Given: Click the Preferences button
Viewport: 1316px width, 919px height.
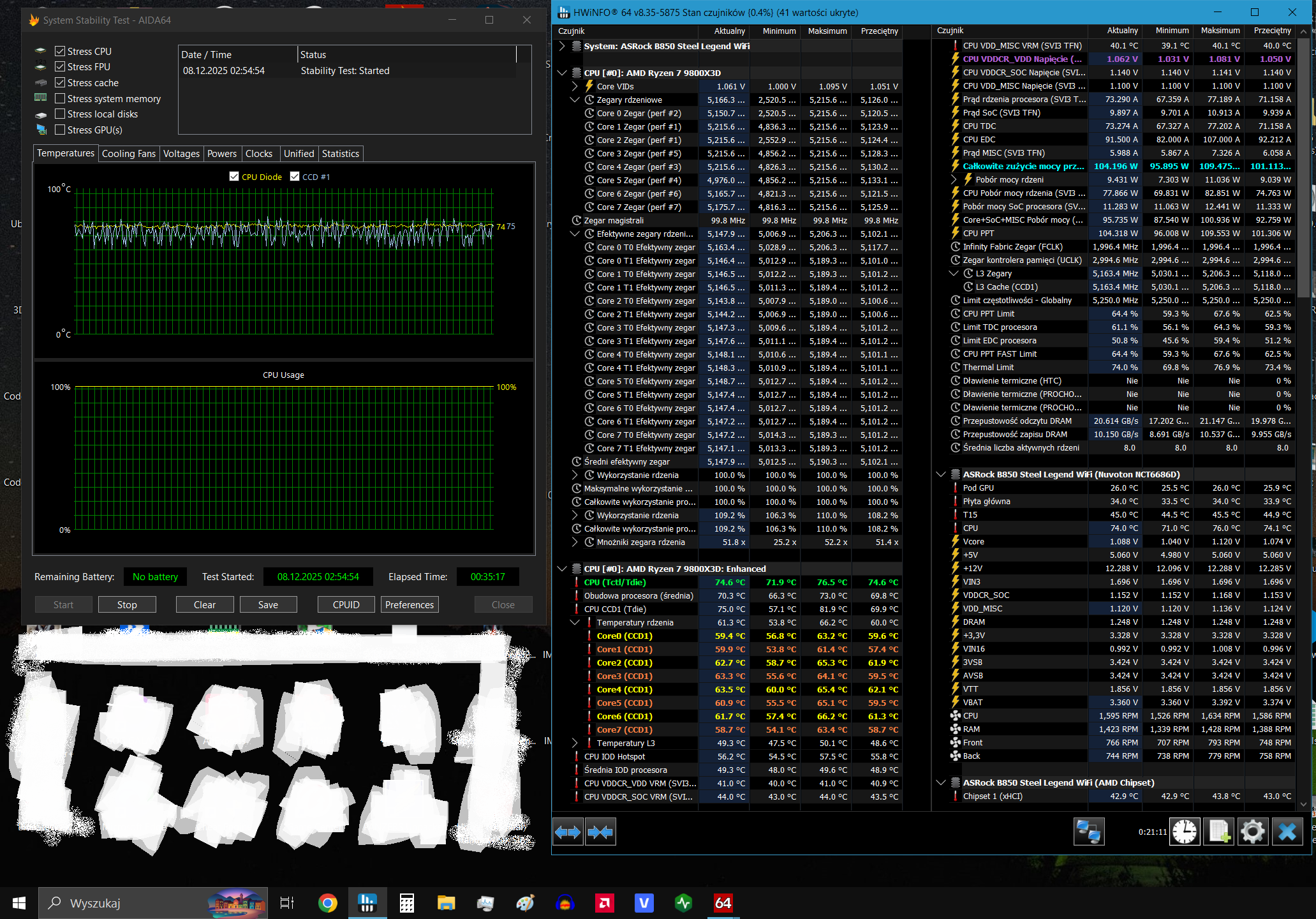Looking at the screenshot, I should 409,604.
